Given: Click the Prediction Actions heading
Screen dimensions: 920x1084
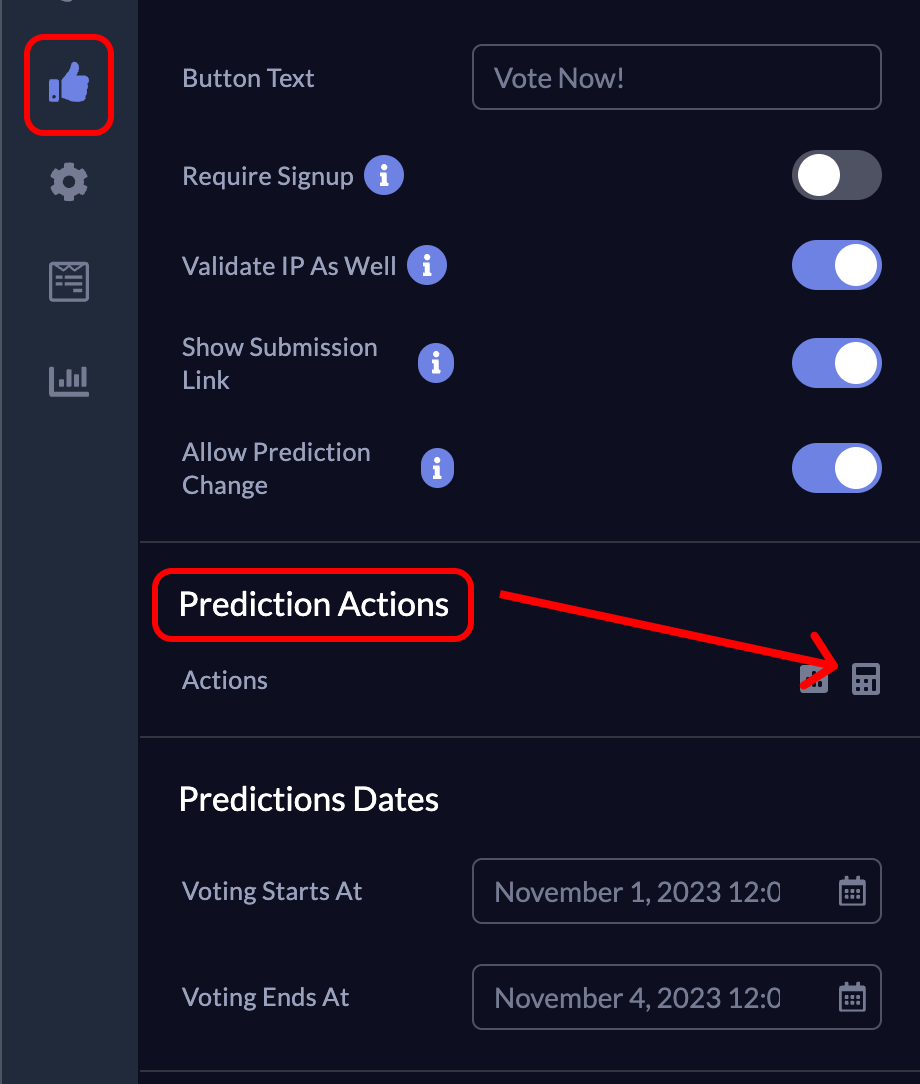Looking at the screenshot, I should pyautogui.click(x=313, y=604).
